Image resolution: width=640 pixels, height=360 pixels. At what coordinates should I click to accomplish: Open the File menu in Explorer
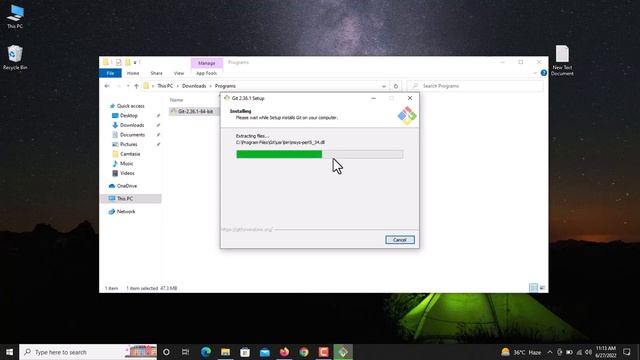pyautogui.click(x=110, y=73)
